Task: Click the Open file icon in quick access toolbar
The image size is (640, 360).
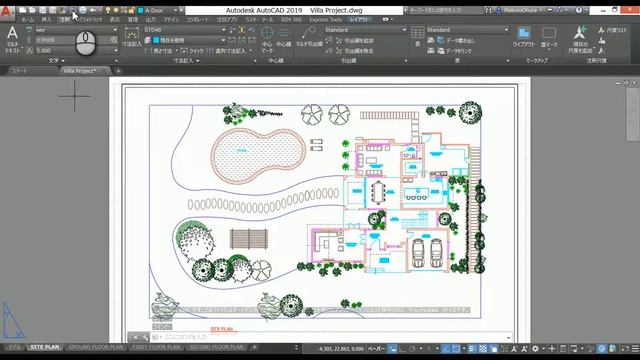Action: (32, 10)
